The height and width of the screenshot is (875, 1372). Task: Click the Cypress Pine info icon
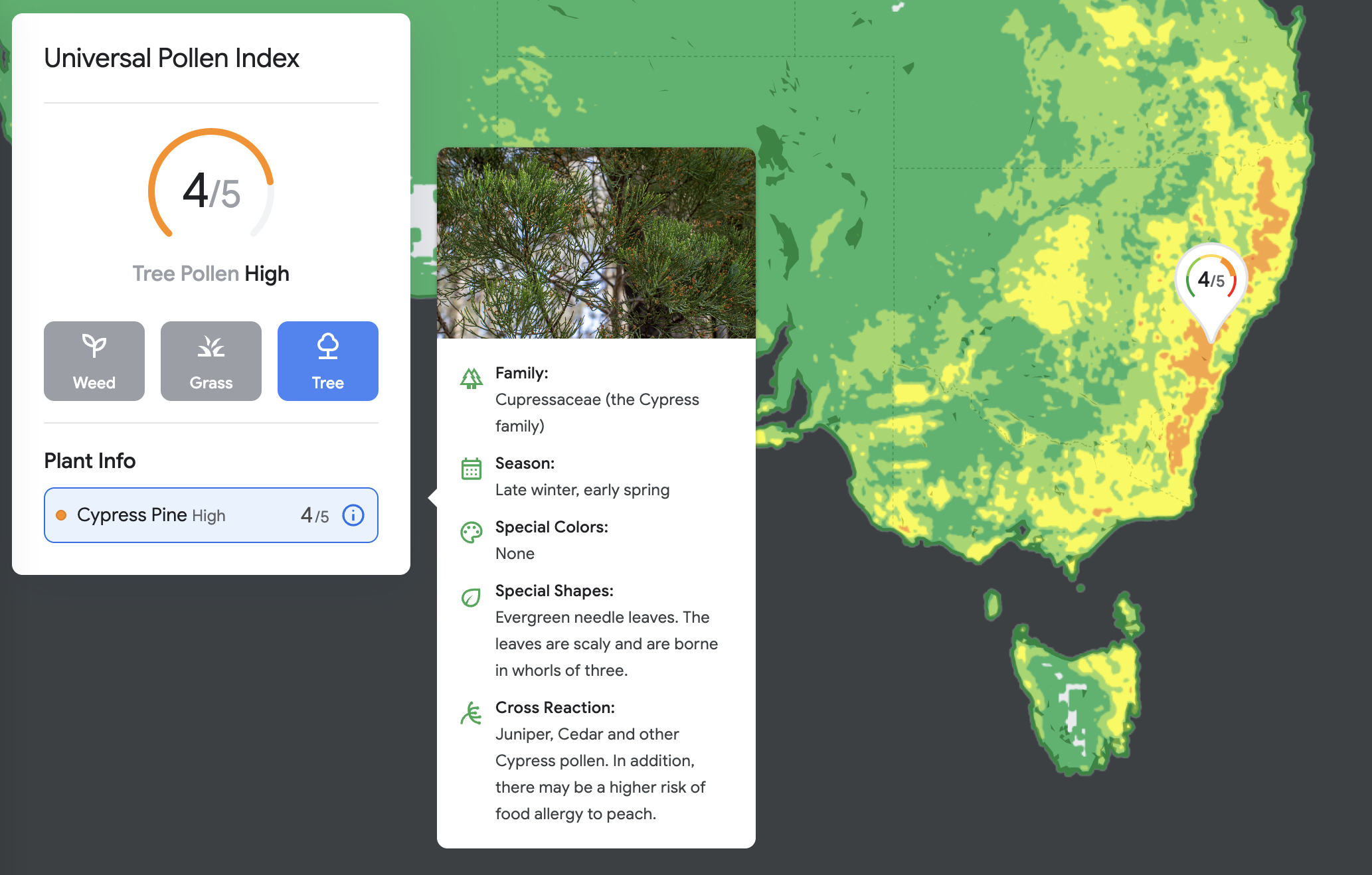(353, 515)
